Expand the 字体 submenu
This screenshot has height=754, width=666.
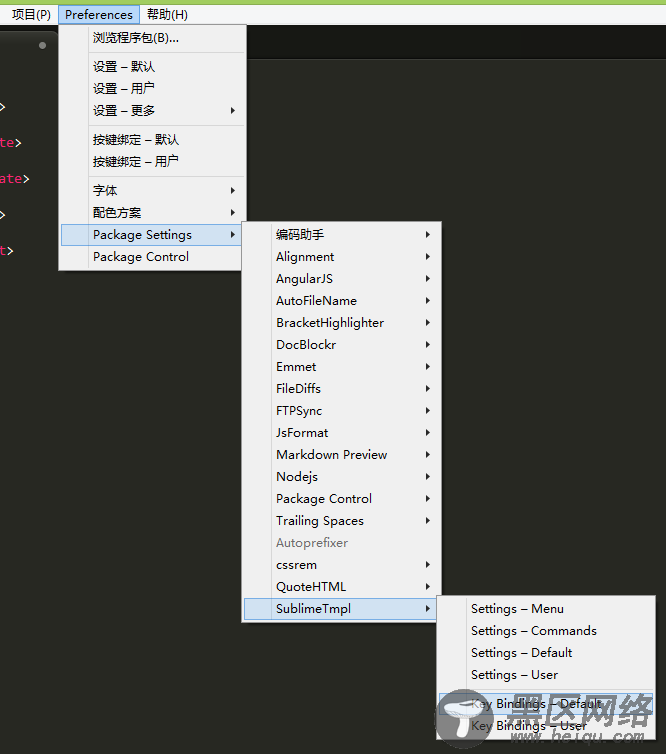[152, 190]
